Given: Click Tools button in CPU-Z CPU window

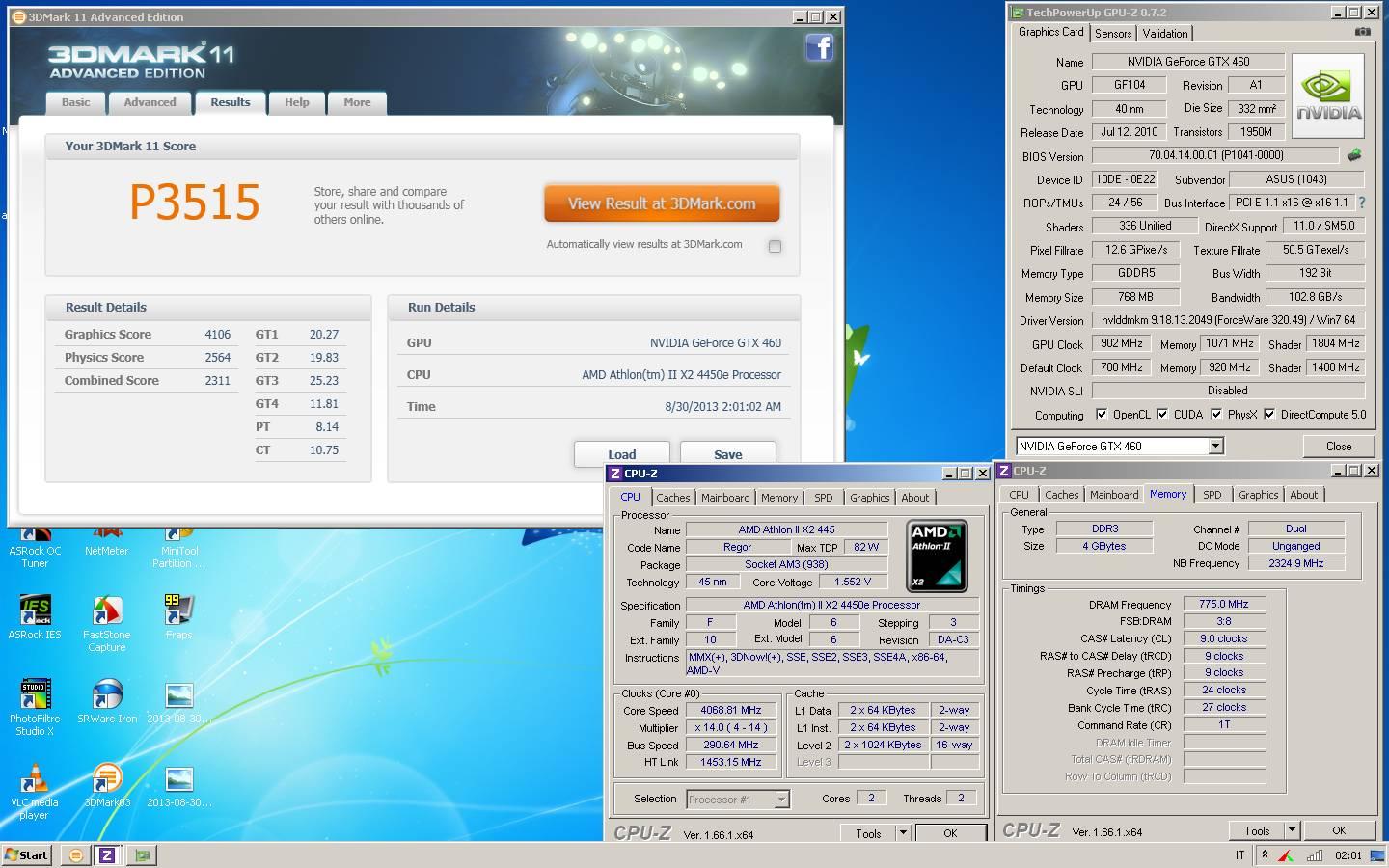Looking at the screenshot, I should (868, 833).
